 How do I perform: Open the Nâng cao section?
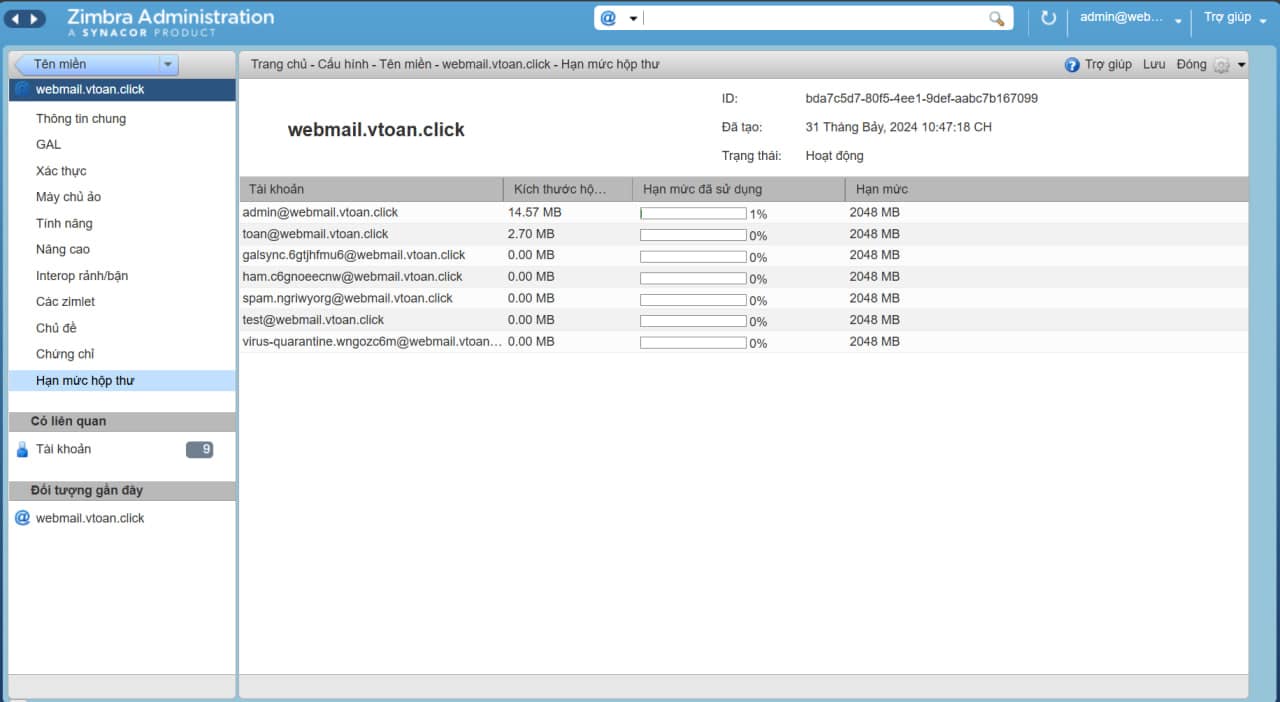tap(62, 249)
